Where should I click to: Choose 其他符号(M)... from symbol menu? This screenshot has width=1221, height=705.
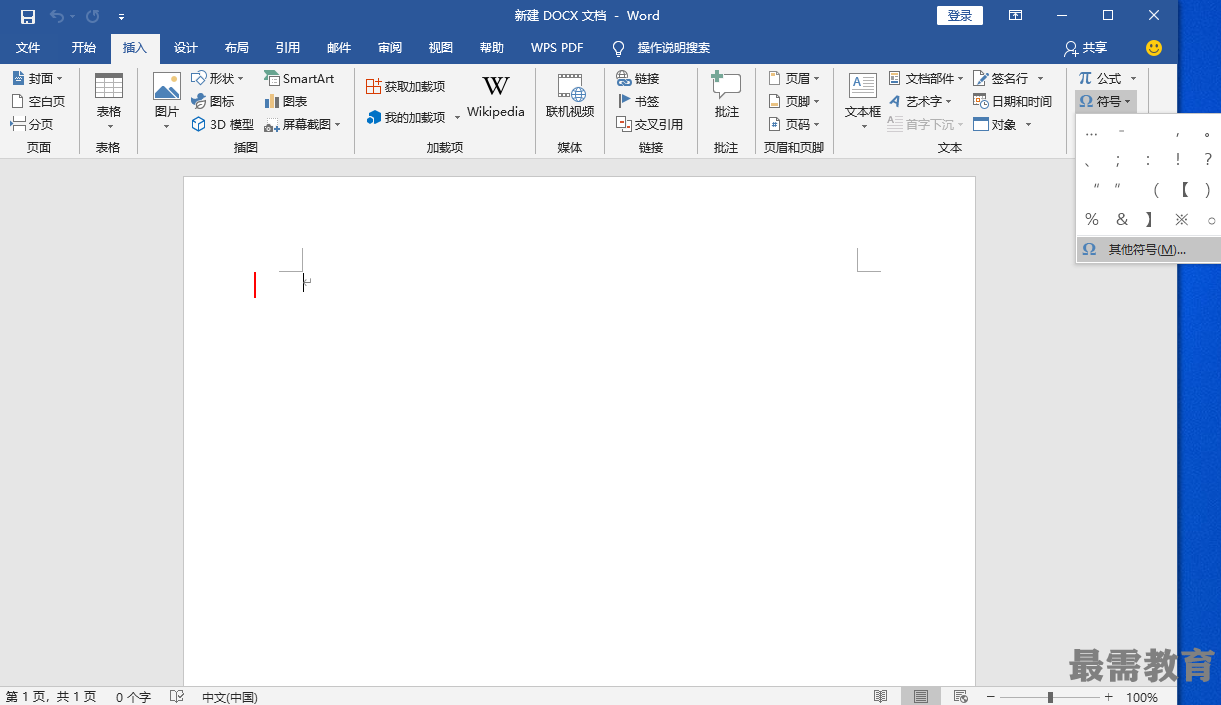[1148, 249]
